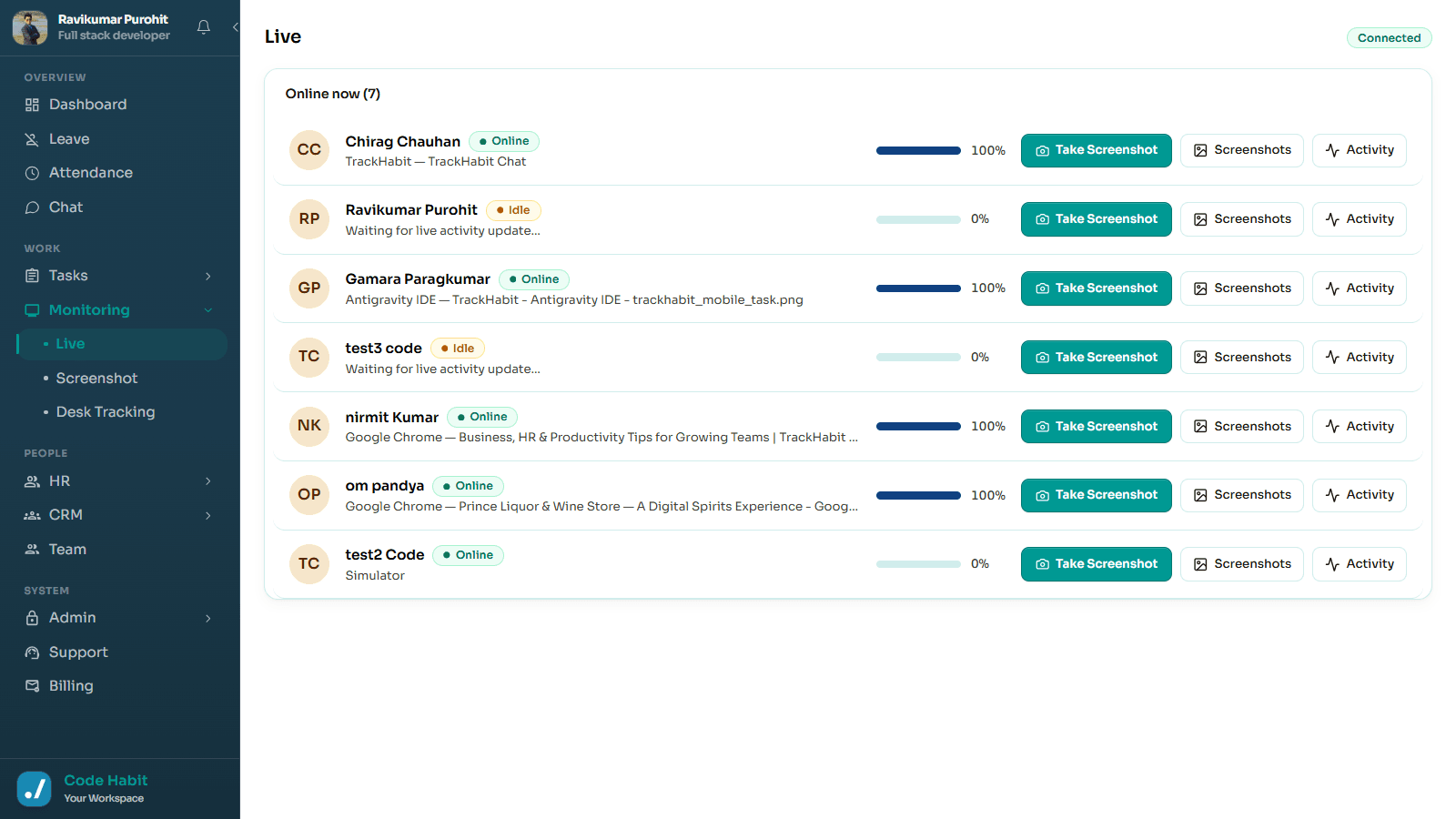
Task: Click the Code Habit workspace logo
Action: [34, 789]
